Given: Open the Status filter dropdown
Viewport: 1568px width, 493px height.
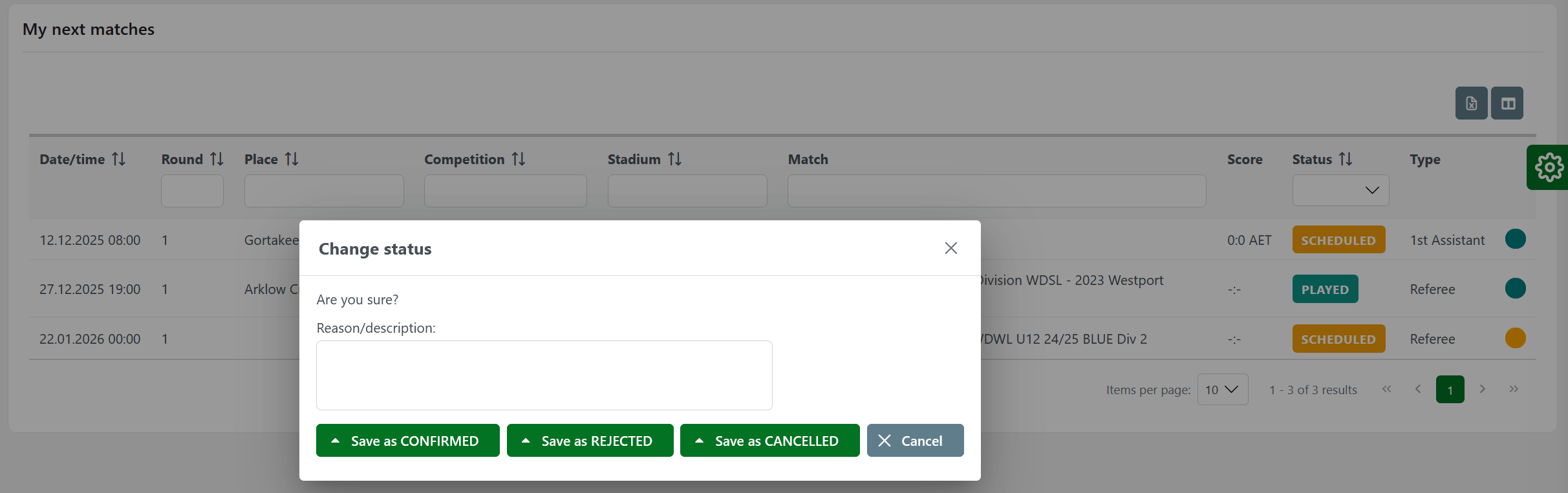Looking at the screenshot, I should click(x=1340, y=191).
